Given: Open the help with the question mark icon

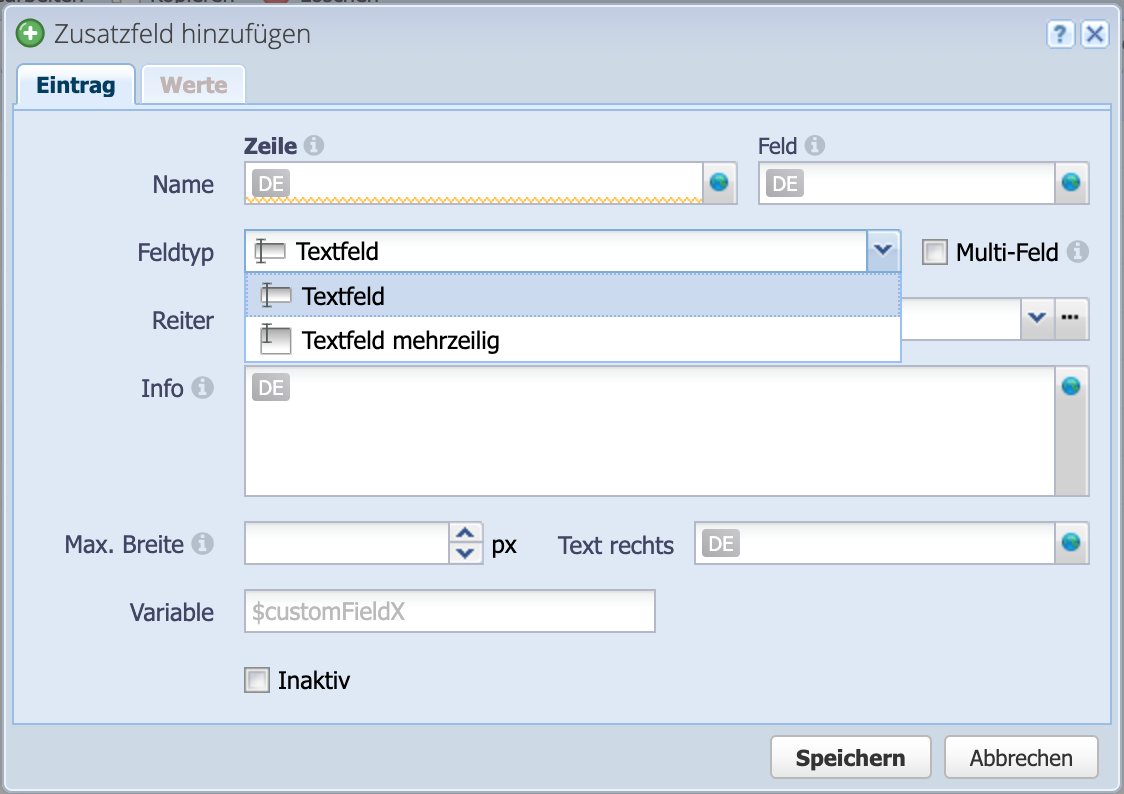Looking at the screenshot, I should tap(1059, 34).
